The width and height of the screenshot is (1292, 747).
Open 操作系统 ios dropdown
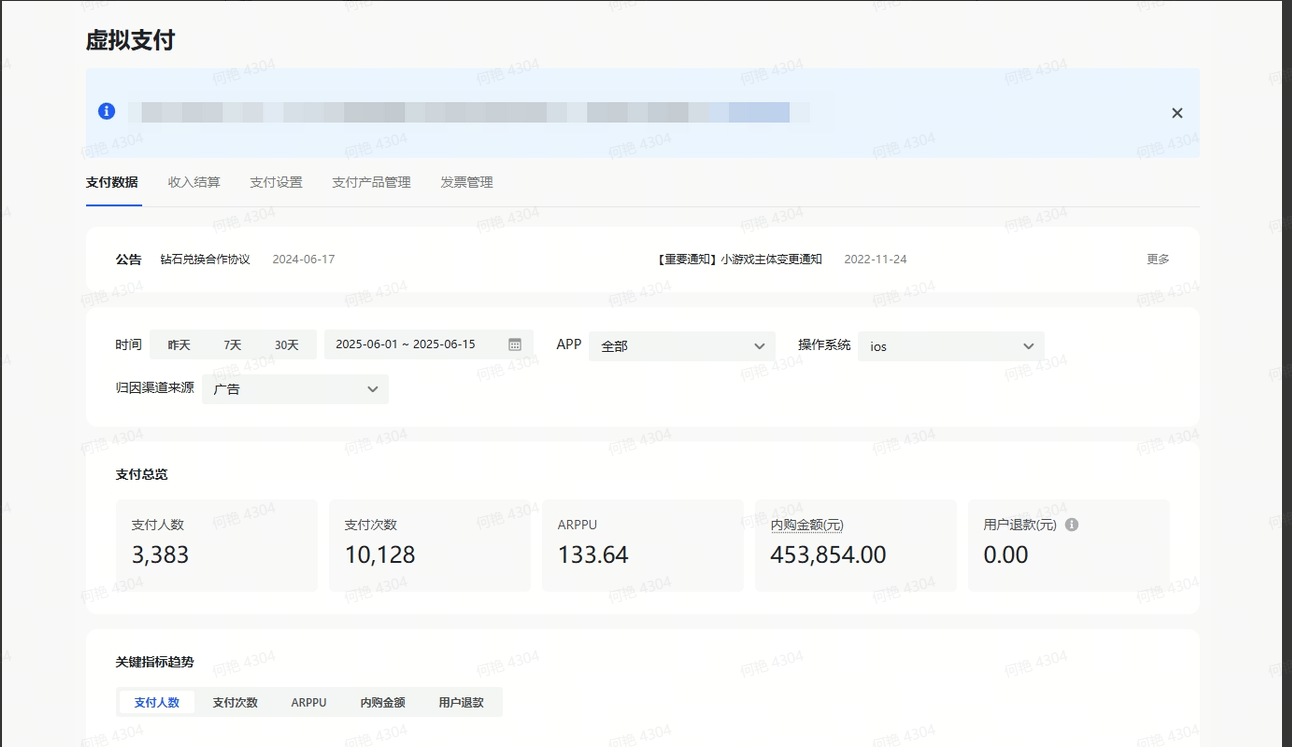(x=951, y=346)
